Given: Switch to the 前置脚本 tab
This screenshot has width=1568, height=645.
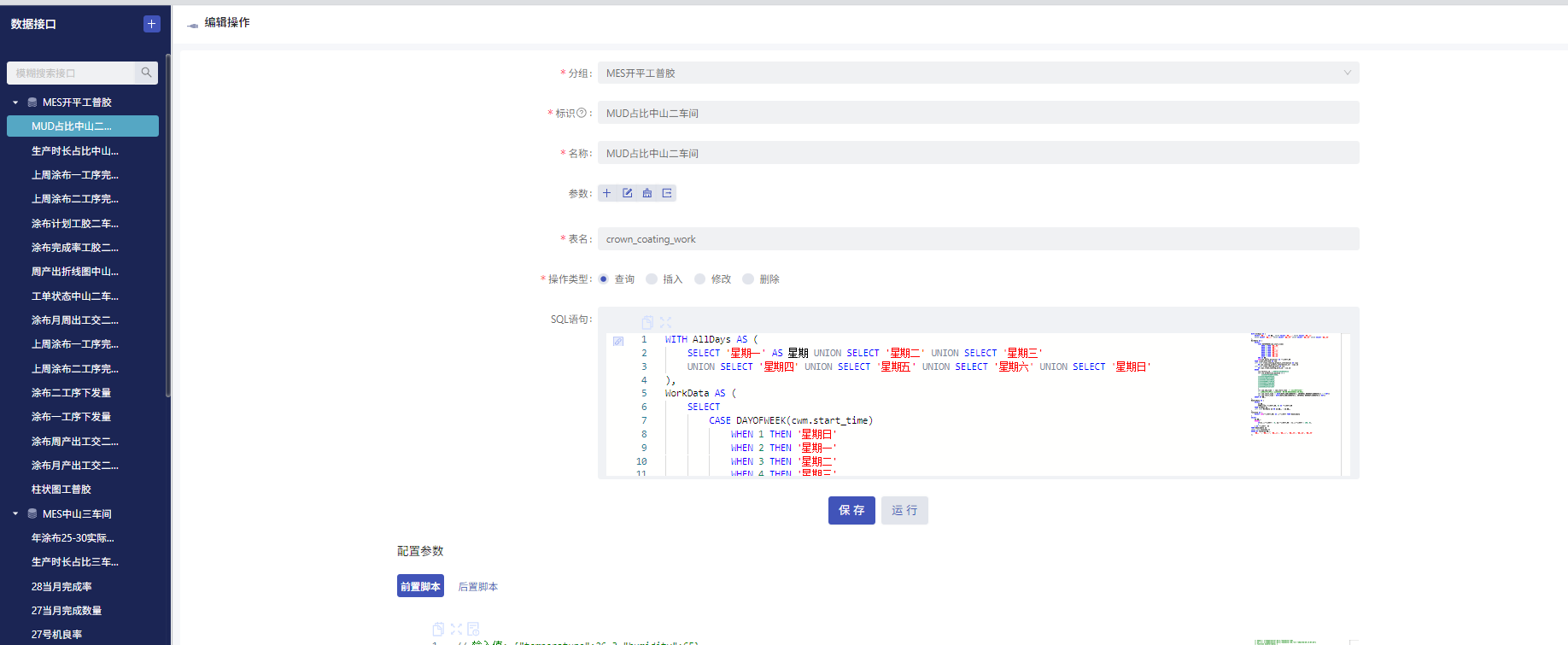Looking at the screenshot, I should [420, 586].
